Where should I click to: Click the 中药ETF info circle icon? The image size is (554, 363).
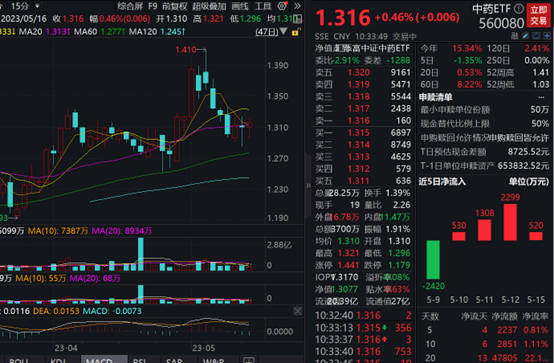[519, 8]
